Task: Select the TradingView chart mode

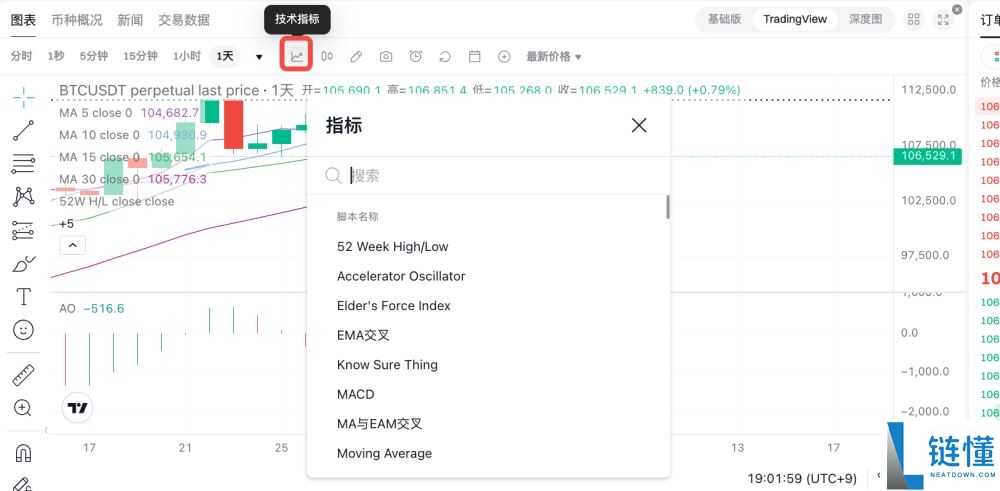Action: point(795,19)
